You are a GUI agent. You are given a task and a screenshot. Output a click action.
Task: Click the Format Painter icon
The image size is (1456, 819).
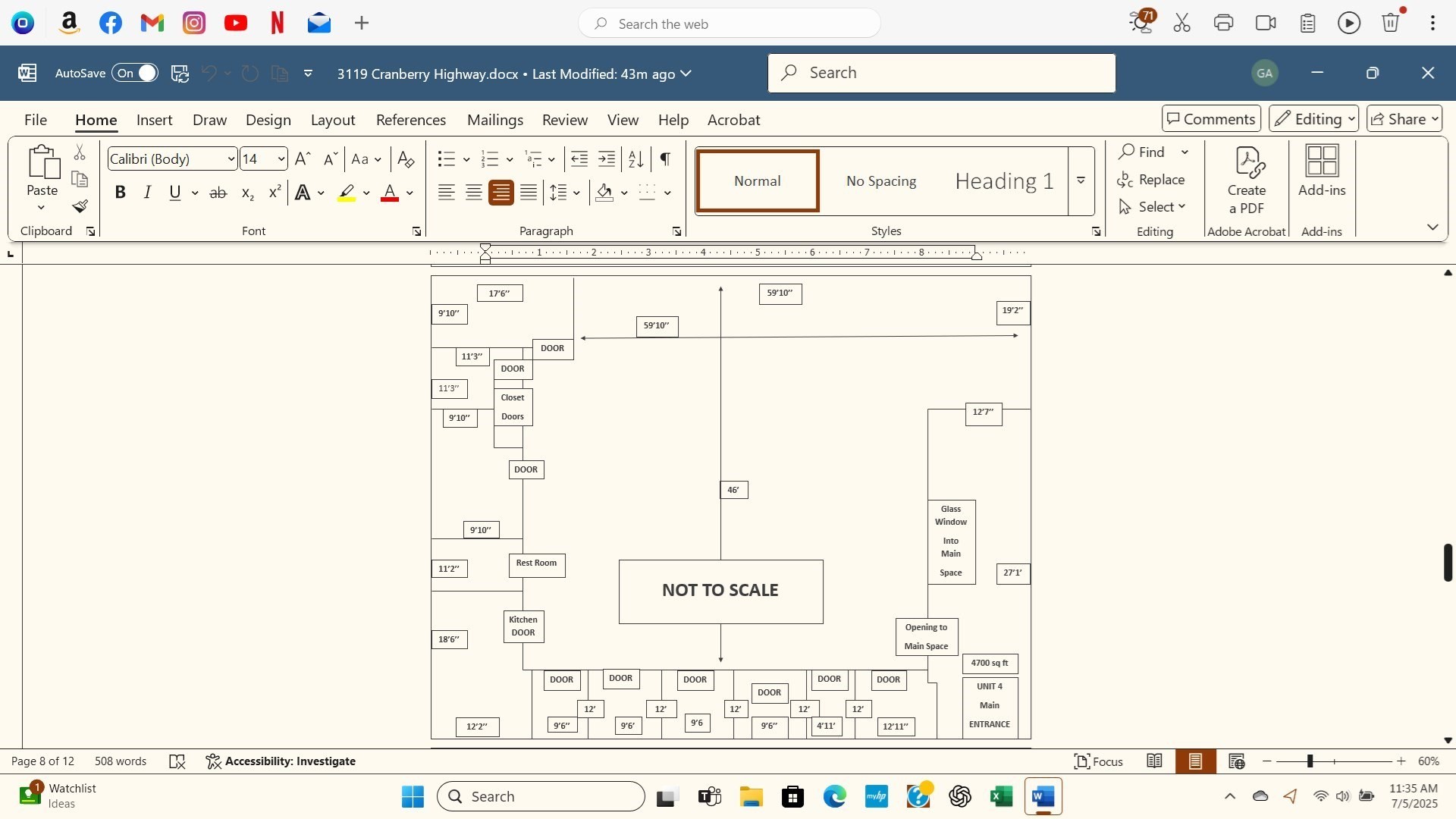80,206
